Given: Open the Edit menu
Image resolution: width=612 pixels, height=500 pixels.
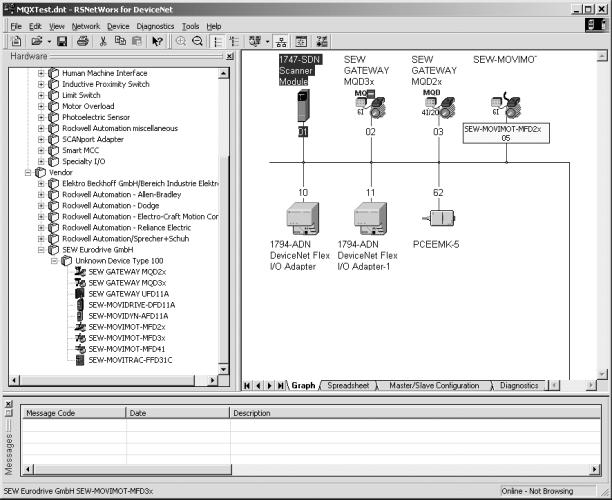Looking at the screenshot, I should (x=35, y=27).
